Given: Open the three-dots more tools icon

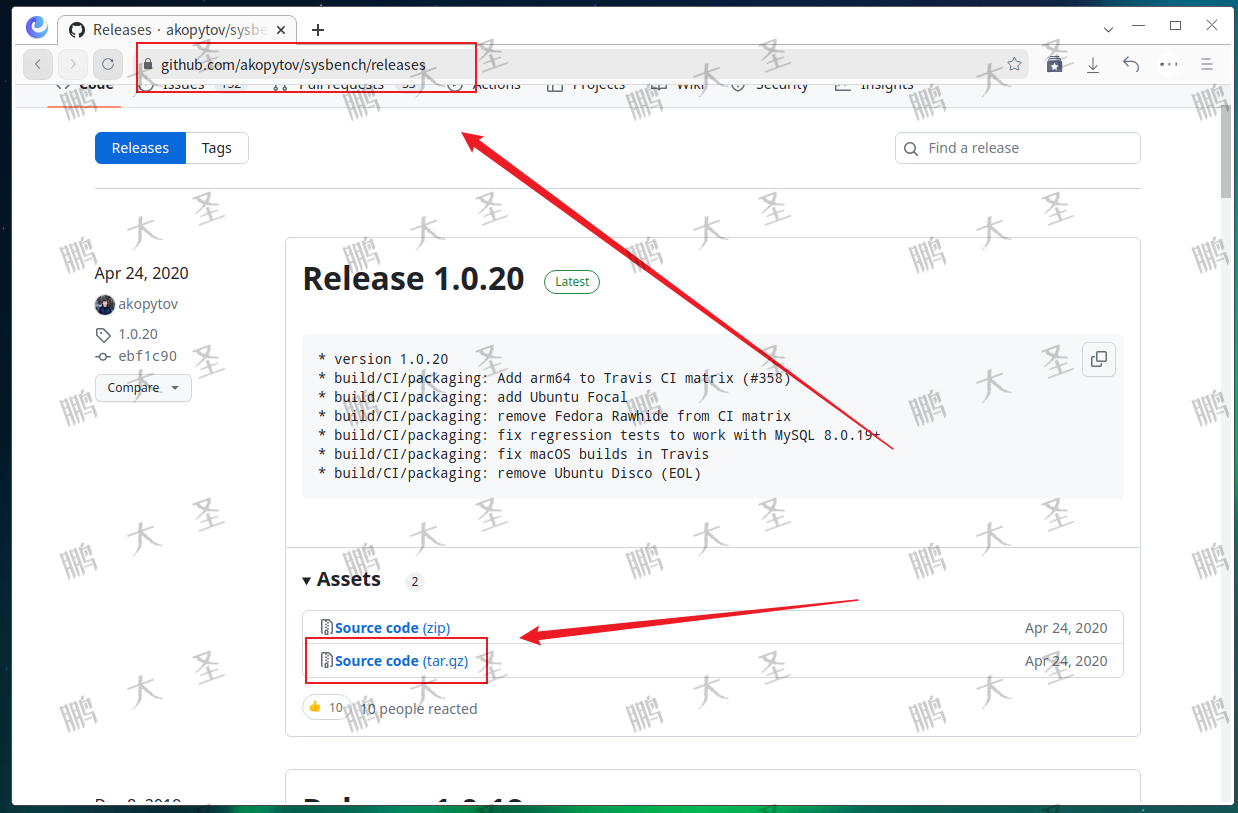Looking at the screenshot, I should click(1169, 64).
